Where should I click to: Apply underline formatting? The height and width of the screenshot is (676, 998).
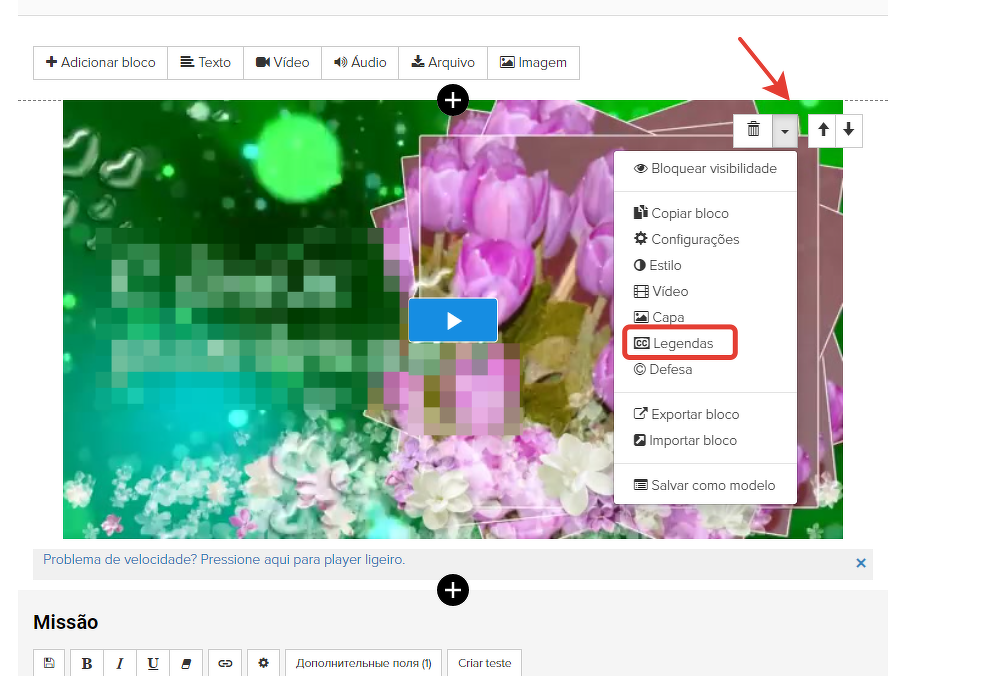153,663
